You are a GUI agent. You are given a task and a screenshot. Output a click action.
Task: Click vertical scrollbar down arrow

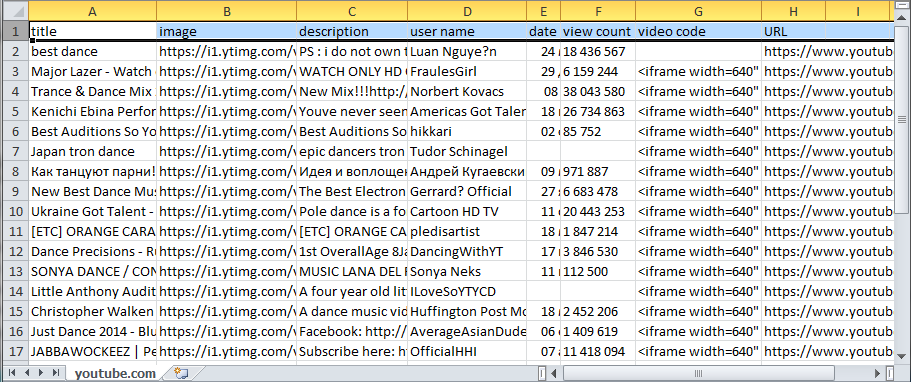(902, 356)
